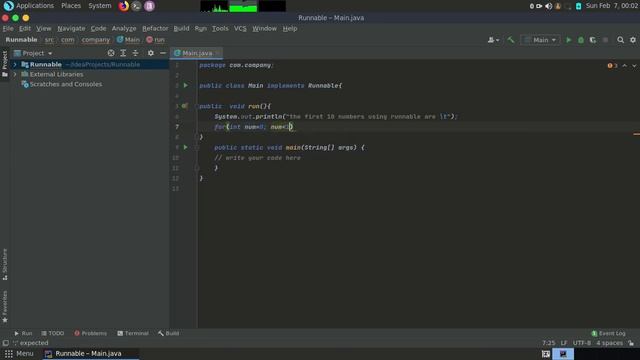Open the Terminal tool window
The width and height of the screenshot is (640, 360).
(x=133, y=333)
